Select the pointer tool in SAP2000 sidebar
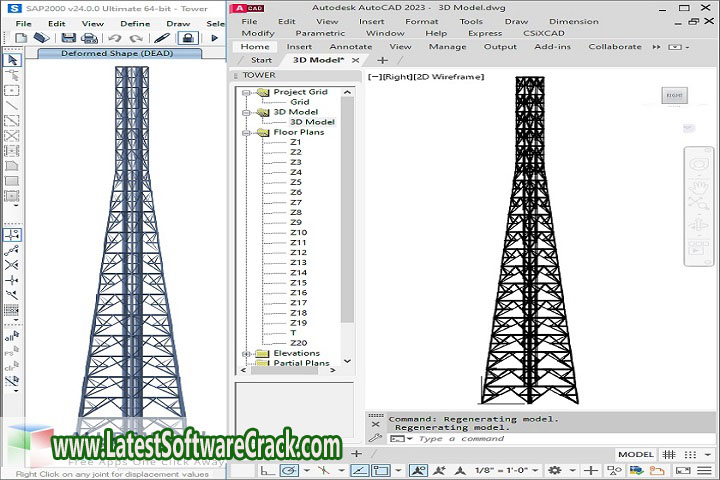 (12, 60)
